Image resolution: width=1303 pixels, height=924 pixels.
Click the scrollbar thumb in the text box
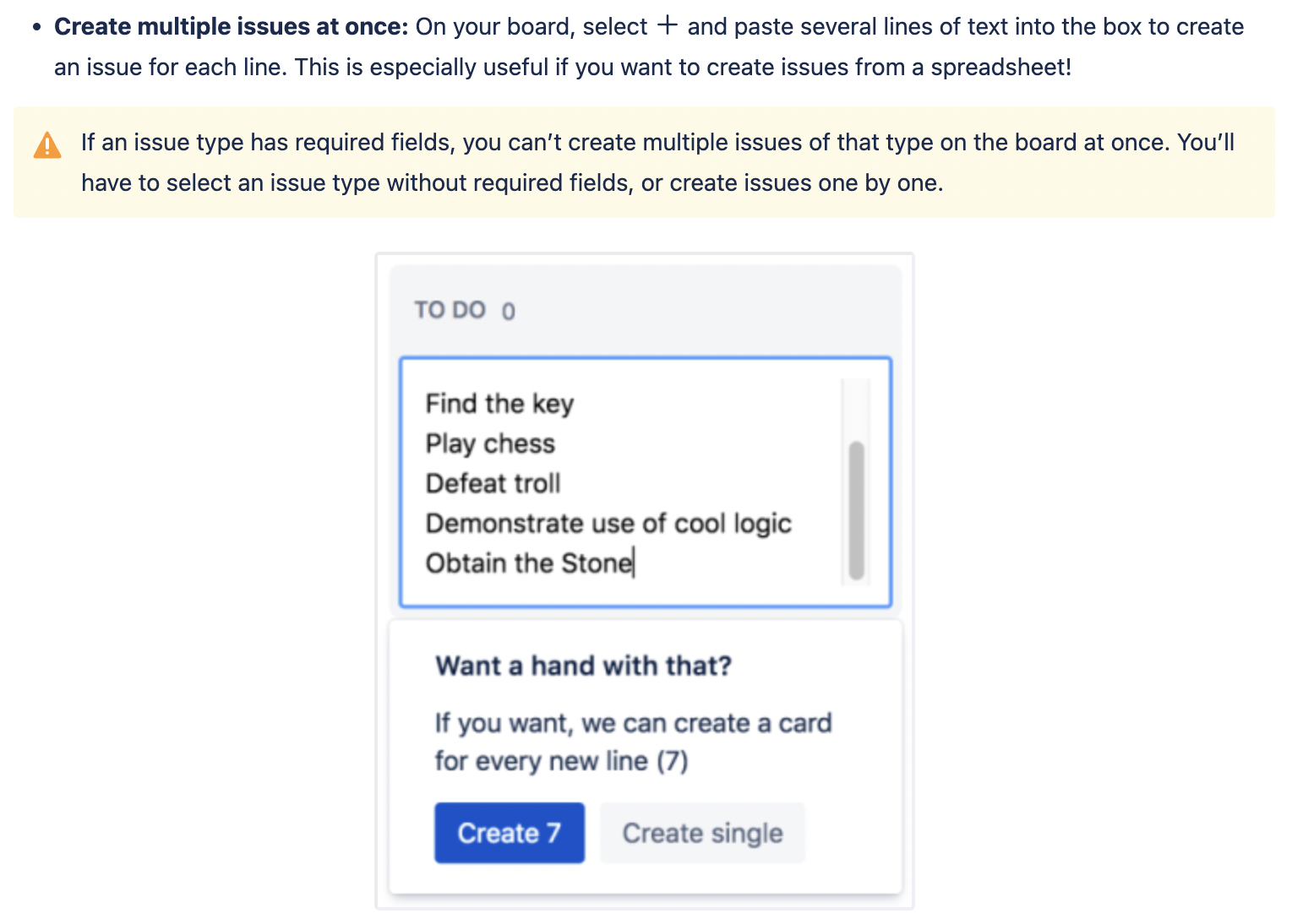click(x=856, y=510)
